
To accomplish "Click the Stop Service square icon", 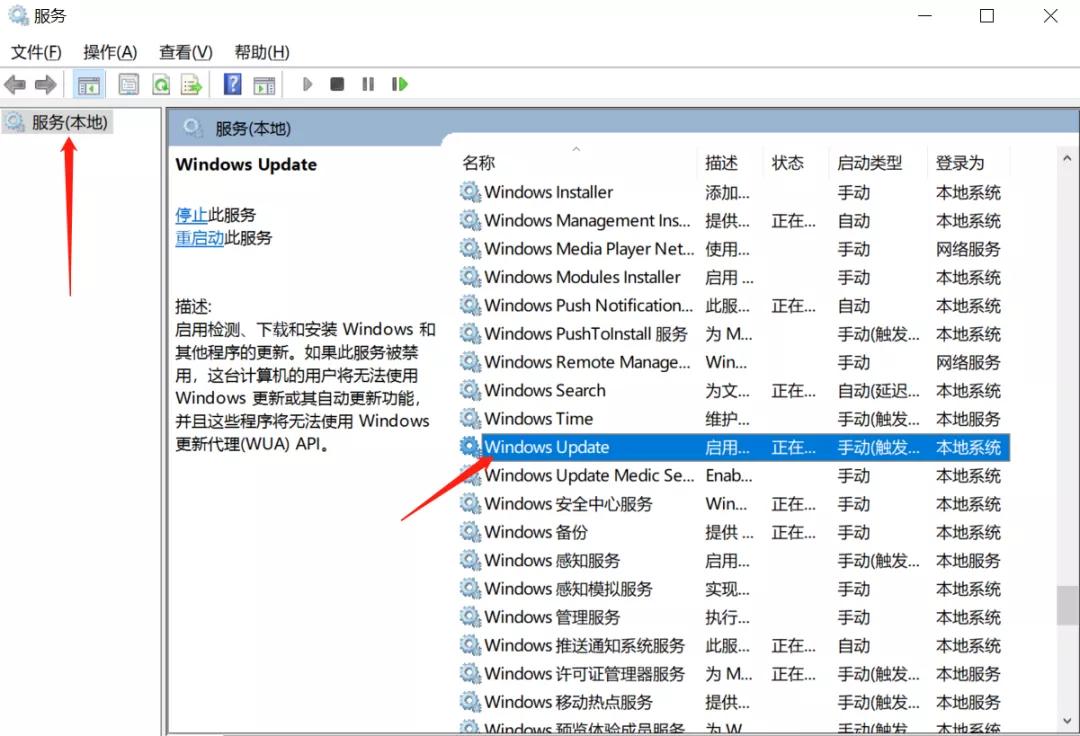I will click(x=337, y=84).
